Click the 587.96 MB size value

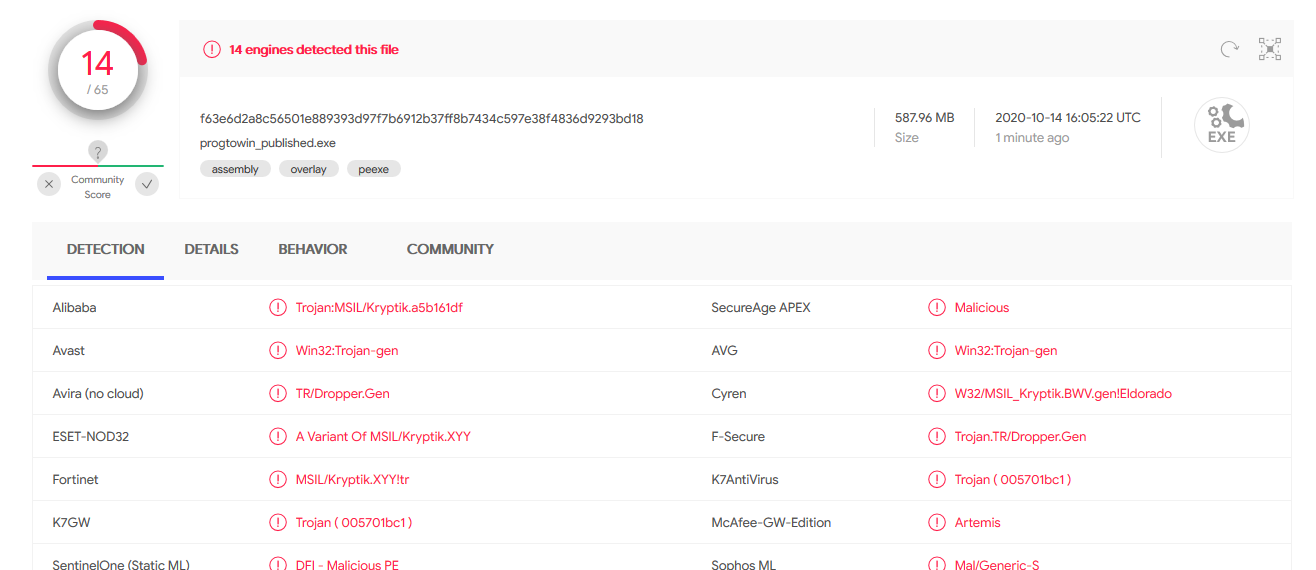[x=925, y=117]
